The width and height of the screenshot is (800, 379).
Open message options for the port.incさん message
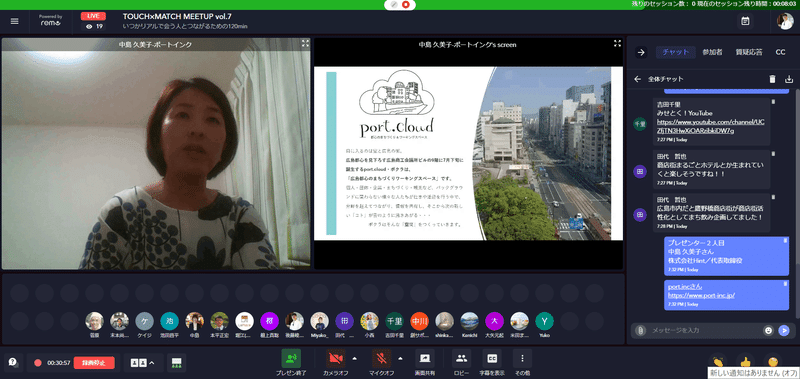[x=785, y=284]
